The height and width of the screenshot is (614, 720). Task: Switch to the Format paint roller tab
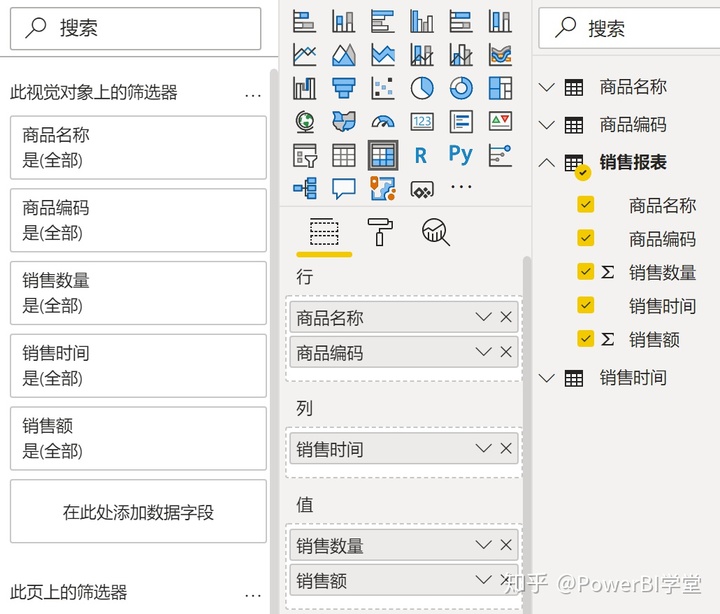pos(380,232)
